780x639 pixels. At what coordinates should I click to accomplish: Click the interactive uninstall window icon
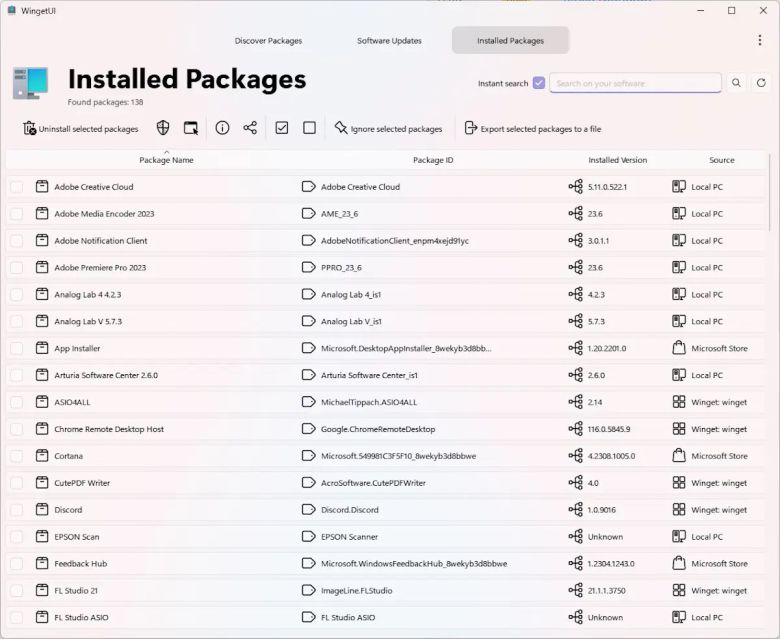click(191, 128)
